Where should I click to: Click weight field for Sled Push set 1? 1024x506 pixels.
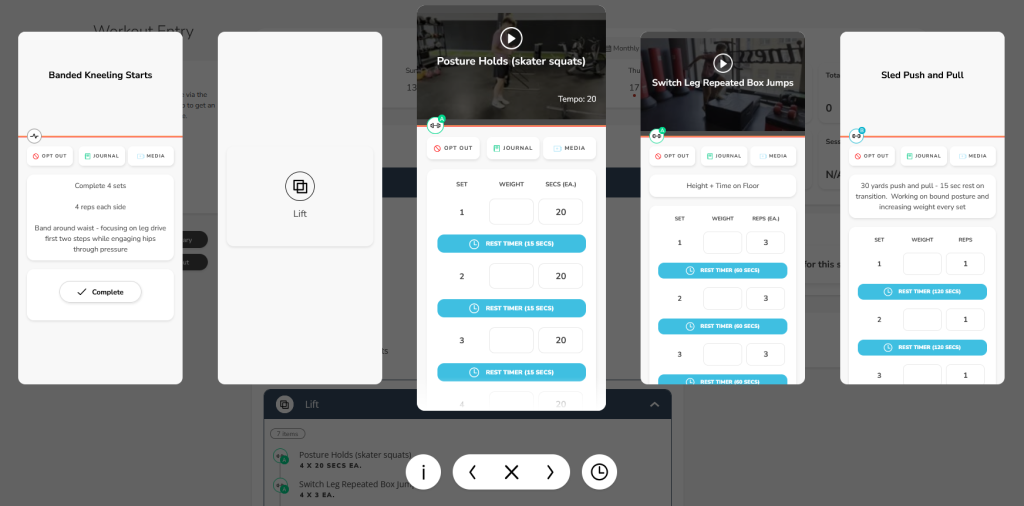coord(922,264)
